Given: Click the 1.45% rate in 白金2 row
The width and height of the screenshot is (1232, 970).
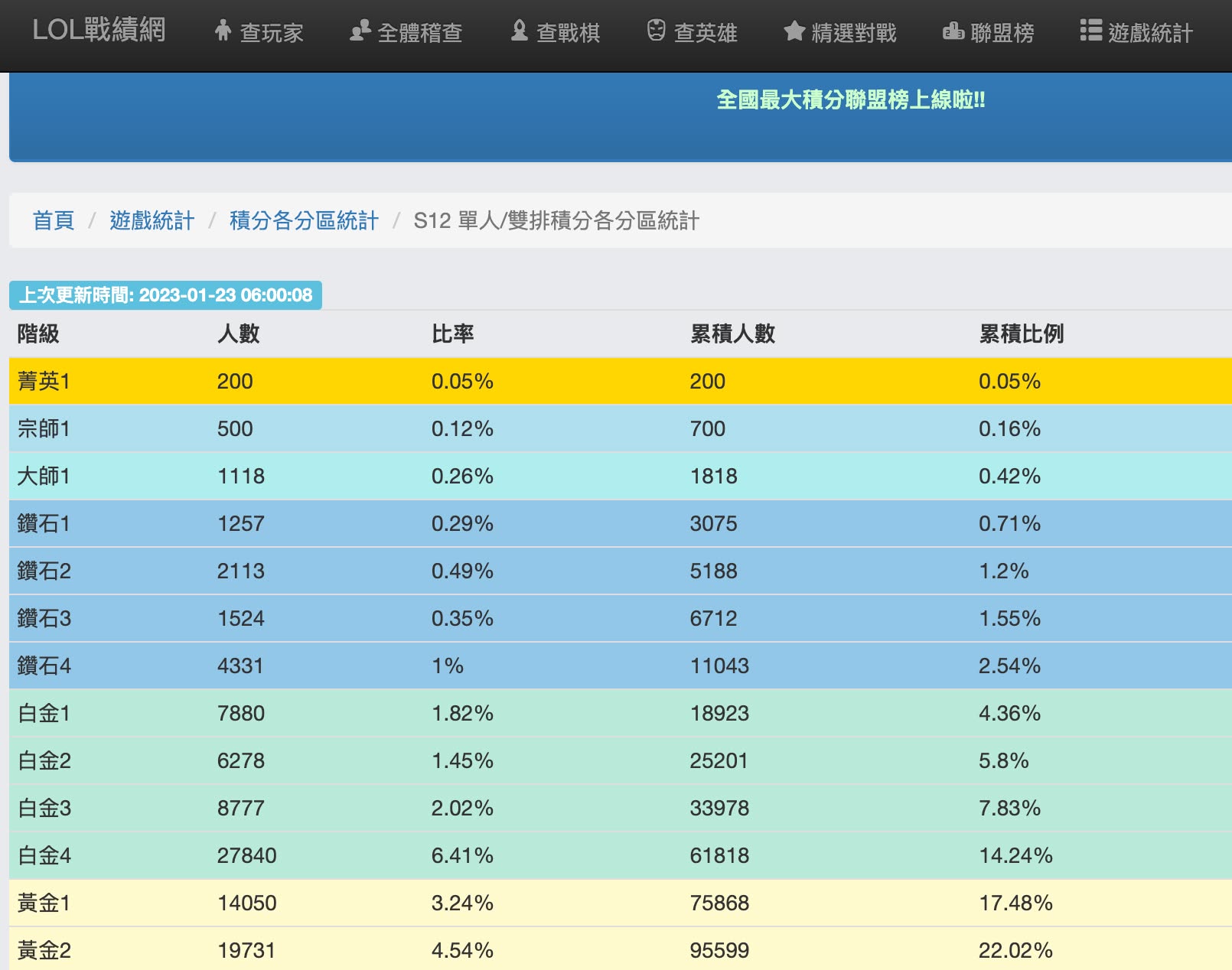Looking at the screenshot, I should click(x=462, y=760).
